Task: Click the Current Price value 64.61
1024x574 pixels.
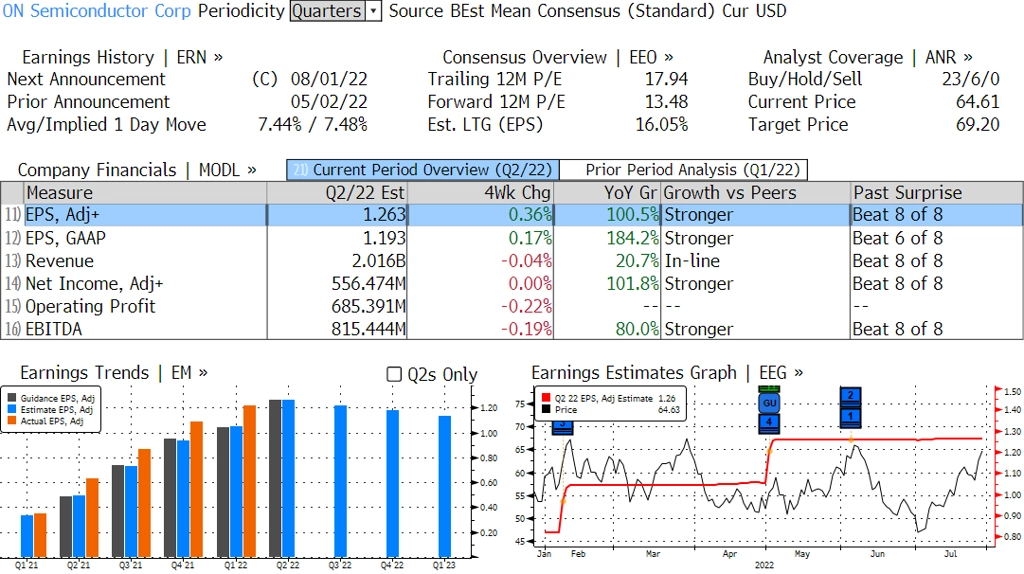Action: coord(977,102)
